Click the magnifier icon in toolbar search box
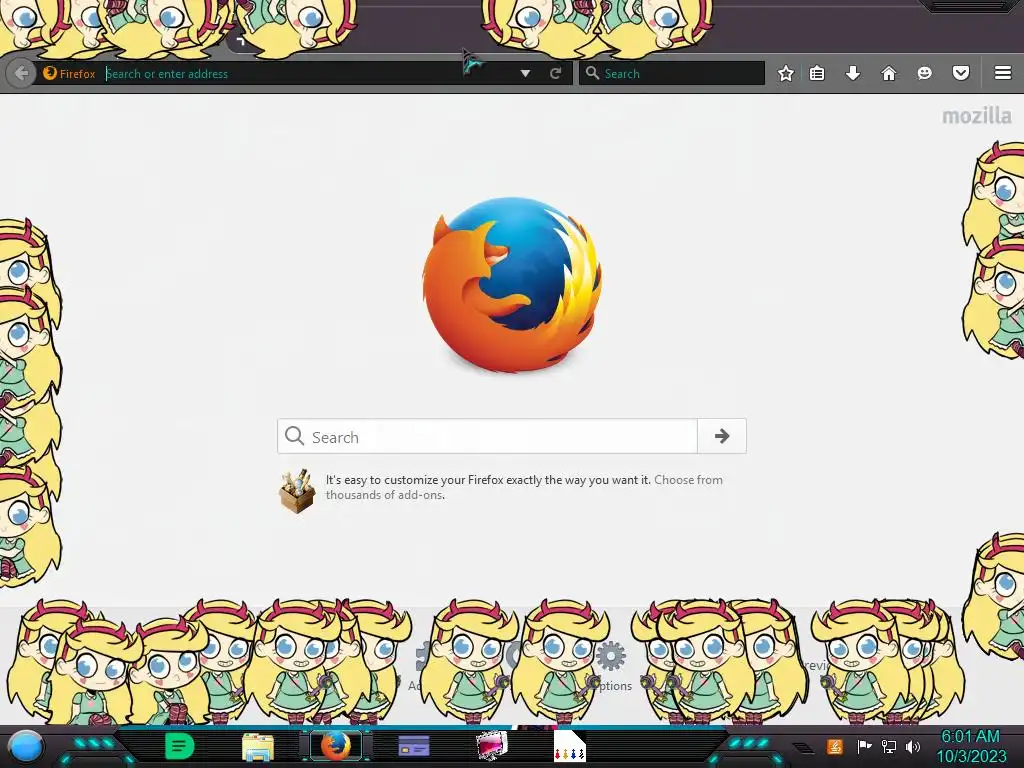The image size is (1024, 768). (x=592, y=73)
